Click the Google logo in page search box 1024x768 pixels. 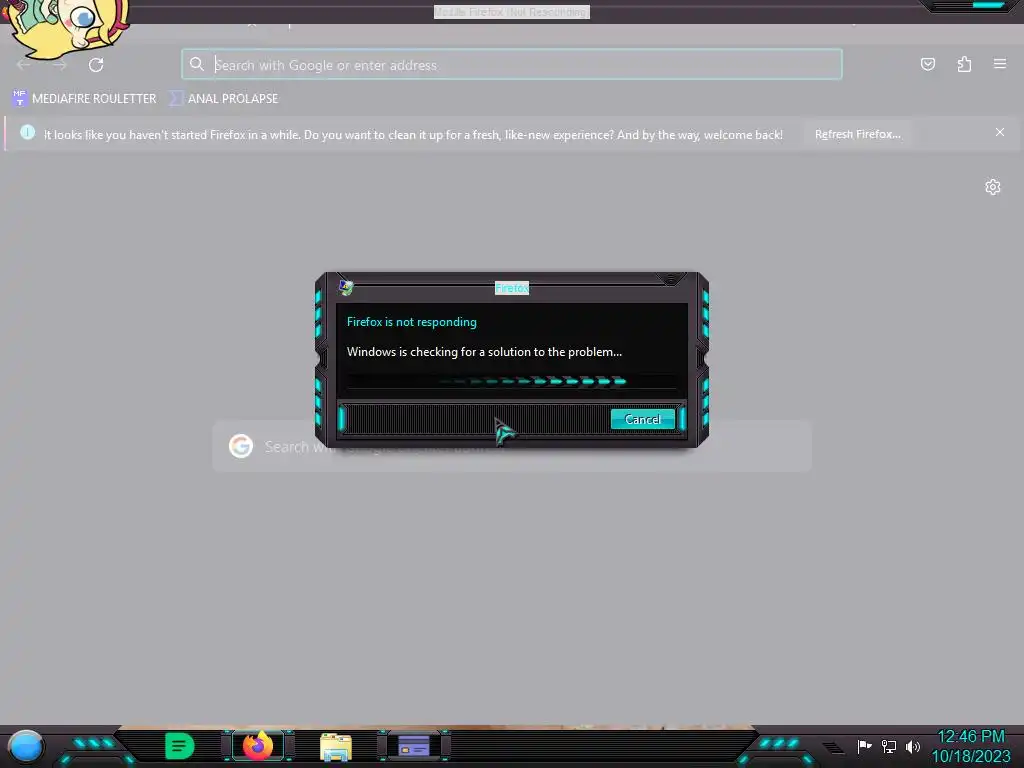pyautogui.click(x=241, y=447)
